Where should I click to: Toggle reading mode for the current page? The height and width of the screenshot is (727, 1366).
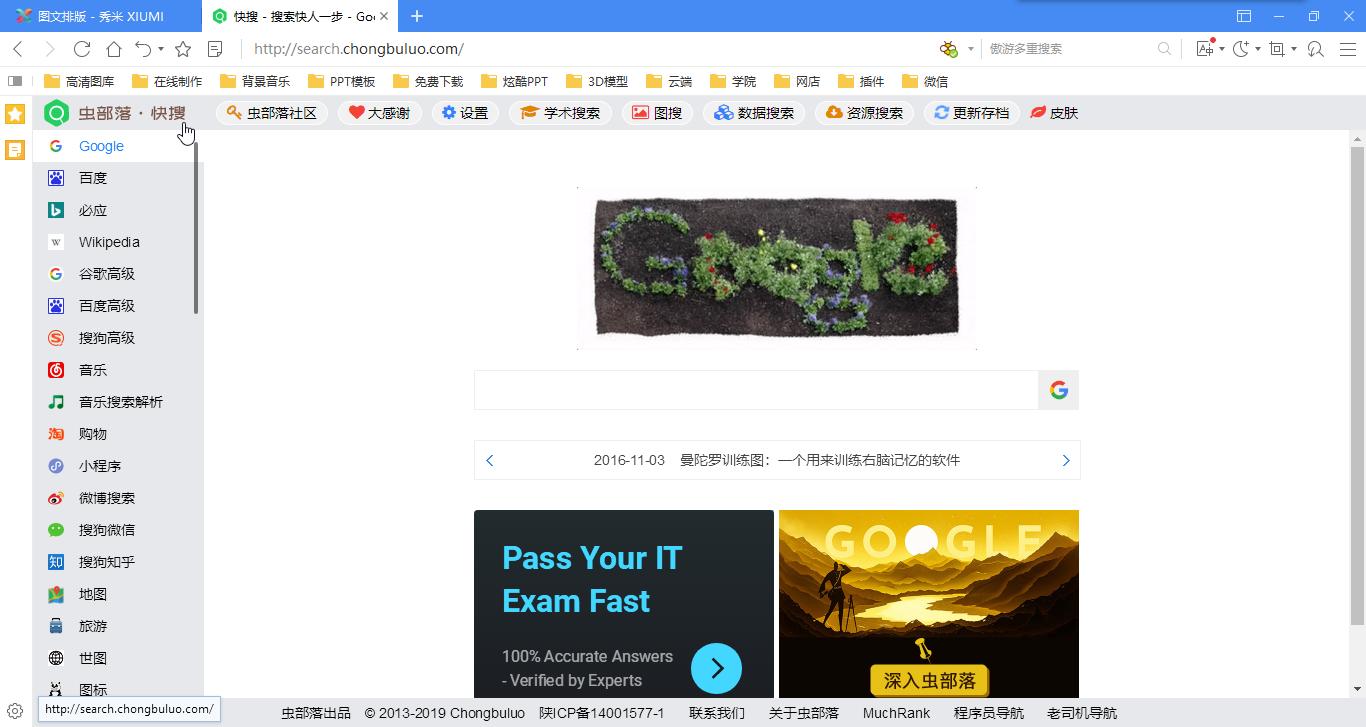[214, 48]
